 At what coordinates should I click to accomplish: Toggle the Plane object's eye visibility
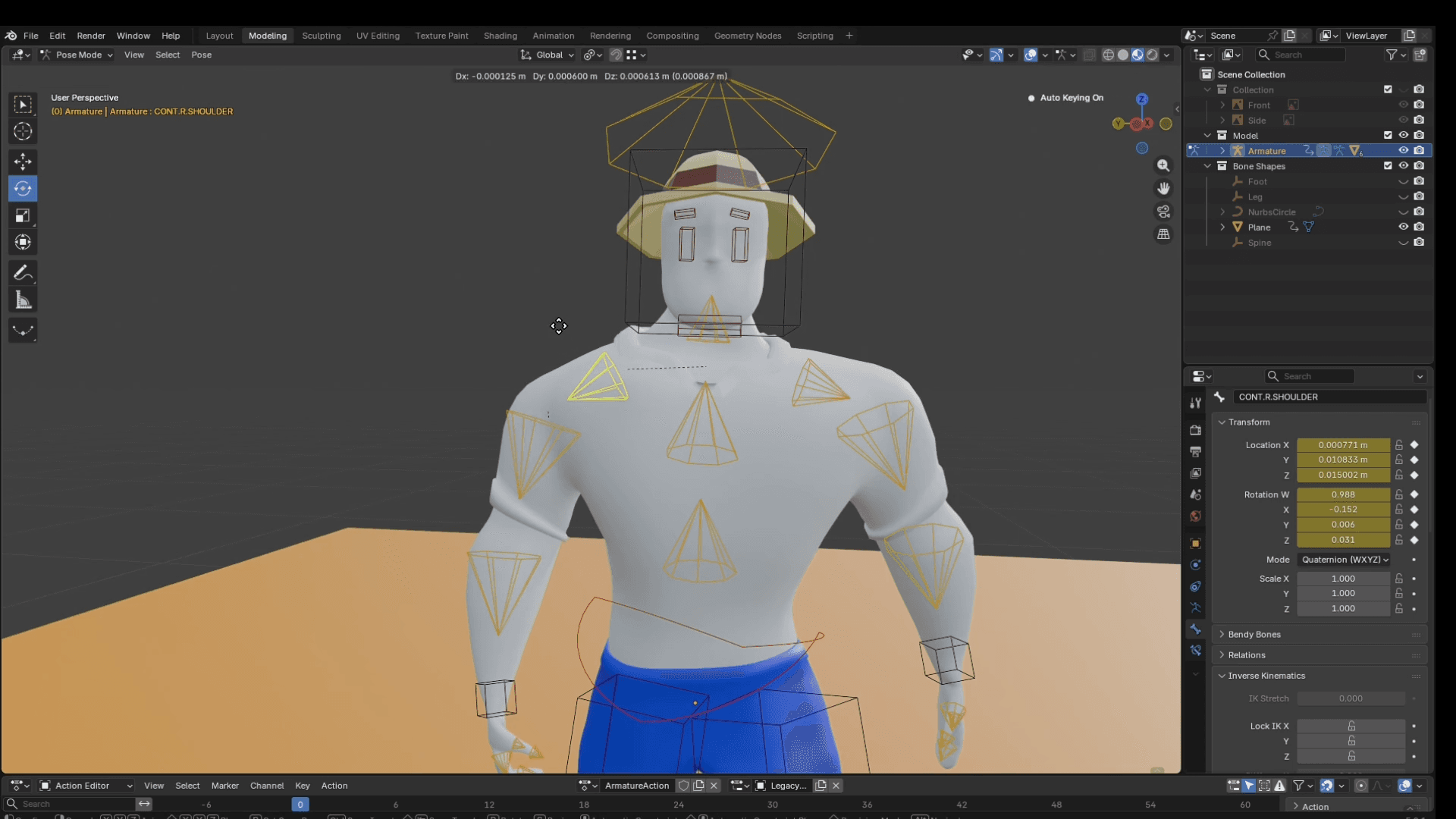[x=1403, y=227]
